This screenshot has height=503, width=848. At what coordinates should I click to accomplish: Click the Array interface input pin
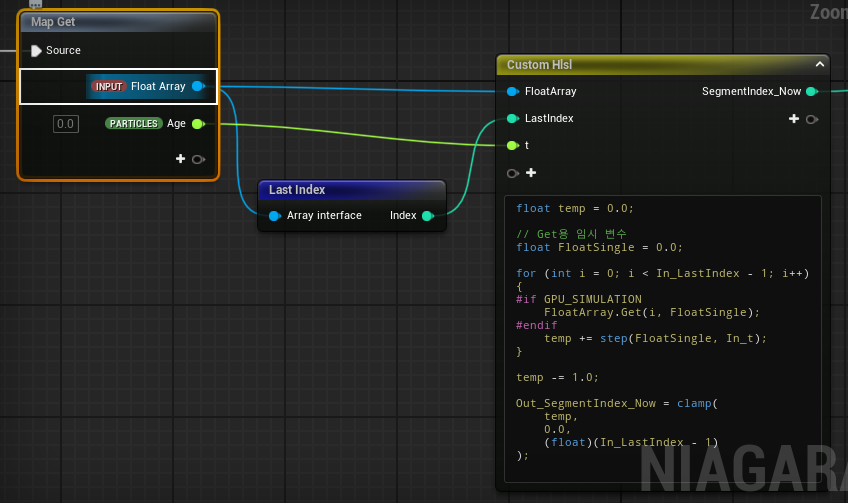tap(274, 216)
